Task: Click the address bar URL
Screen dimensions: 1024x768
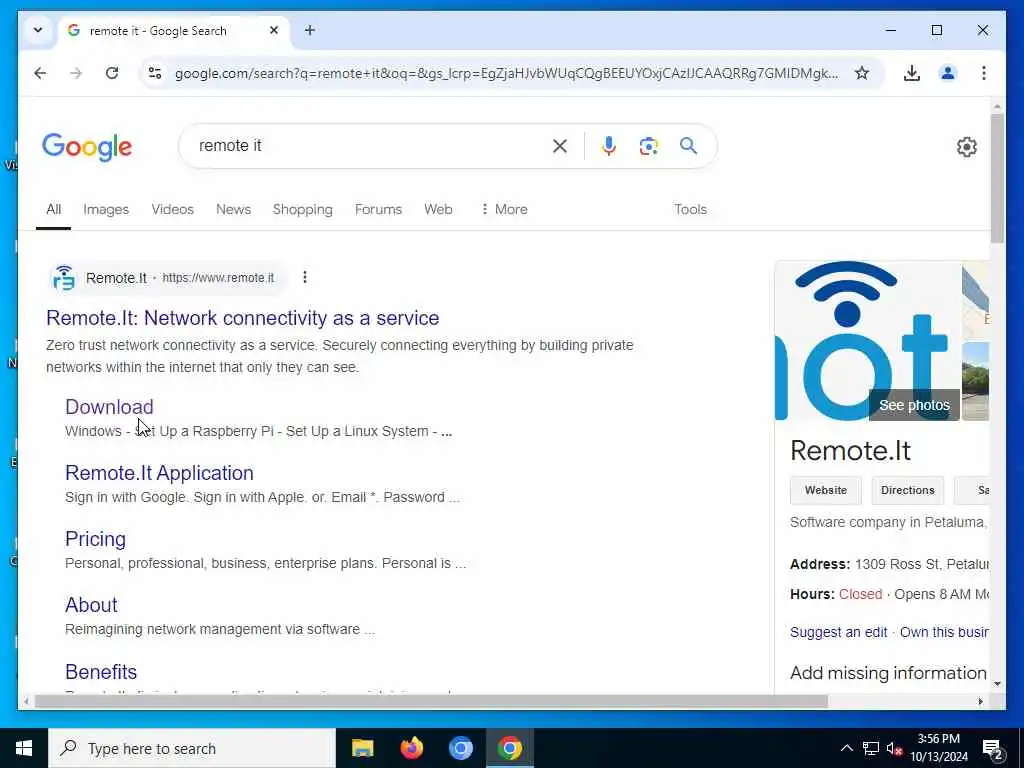Action: (506, 73)
